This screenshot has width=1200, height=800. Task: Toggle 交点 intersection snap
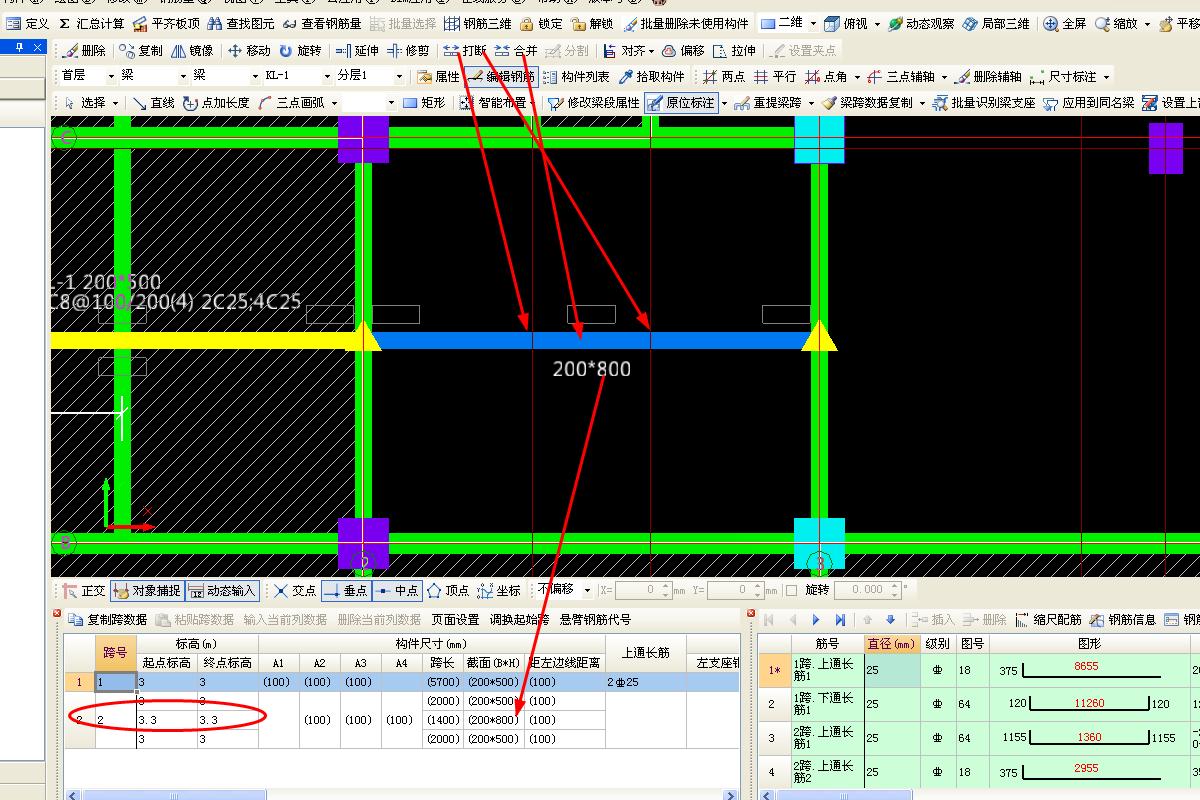click(x=294, y=591)
